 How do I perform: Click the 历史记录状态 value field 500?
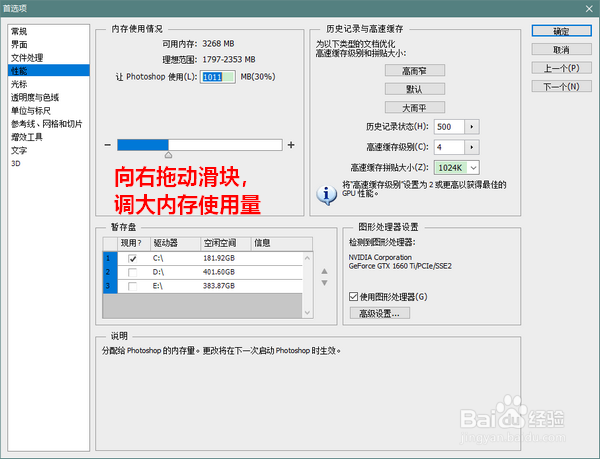point(449,127)
